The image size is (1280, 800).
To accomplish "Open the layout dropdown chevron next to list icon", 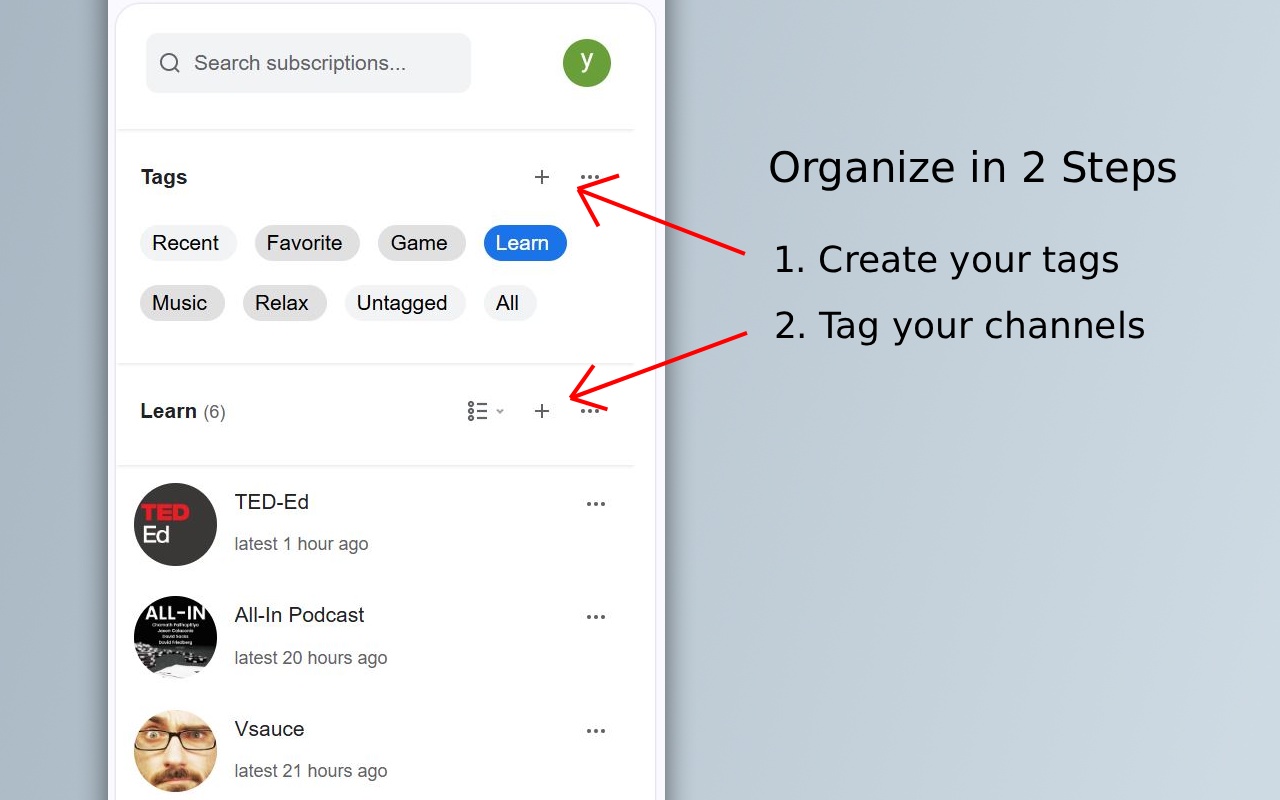I will click(x=500, y=410).
